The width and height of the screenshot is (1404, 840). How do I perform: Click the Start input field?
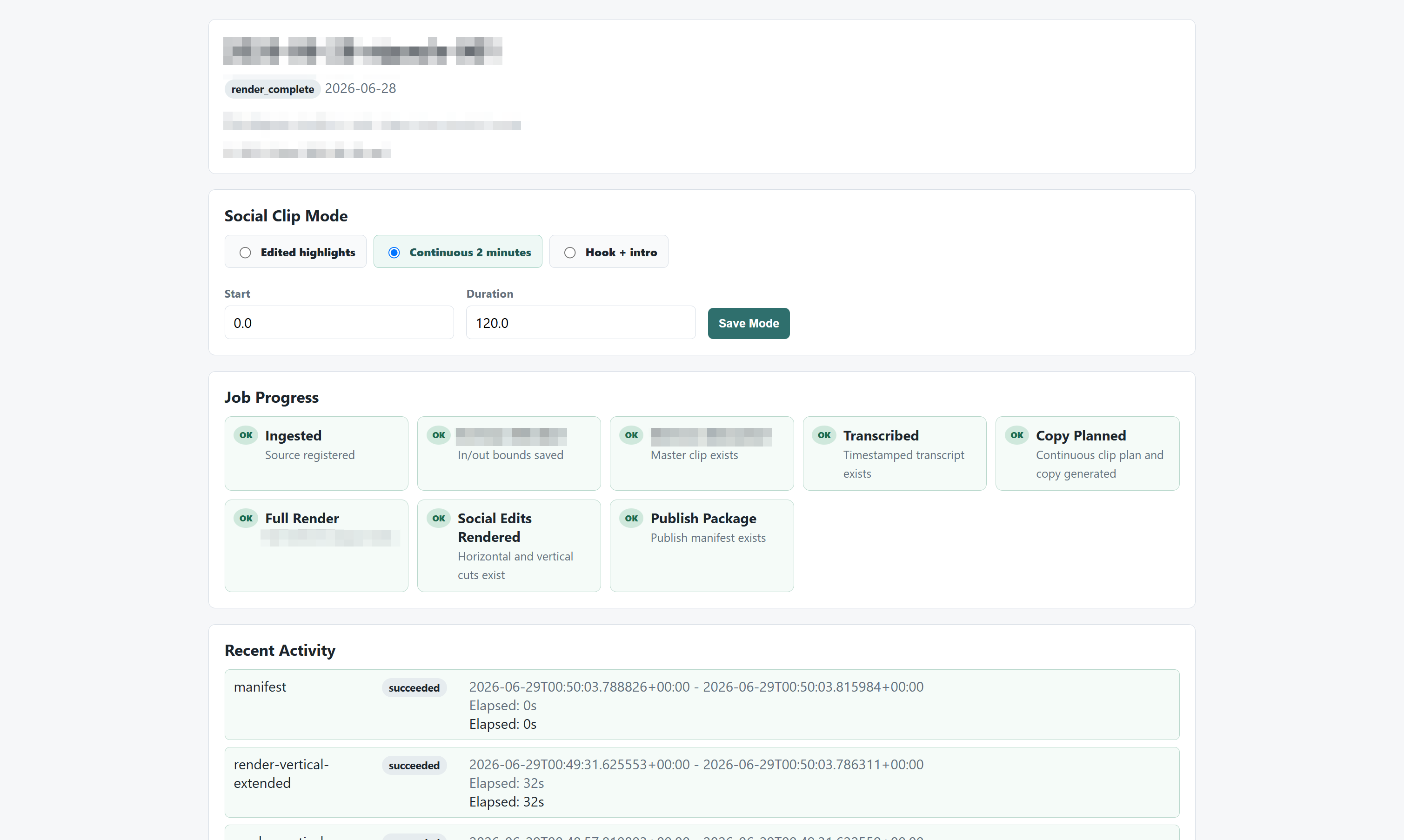(x=339, y=323)
